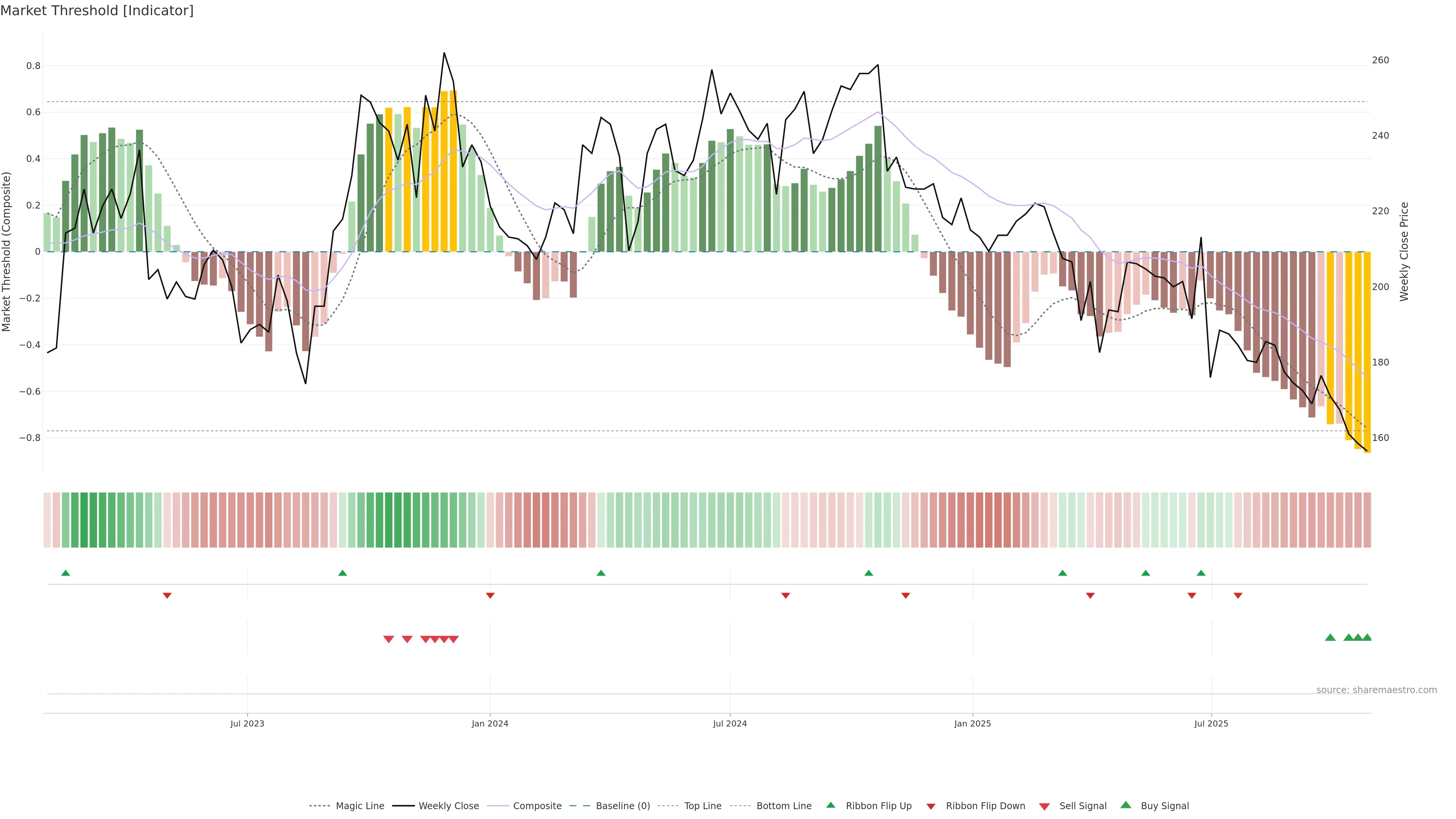Viewport: 1456px width, 819px height.
Task: Select the leftmost red ribbon flip-down triangle
Action: pos(167,596)
